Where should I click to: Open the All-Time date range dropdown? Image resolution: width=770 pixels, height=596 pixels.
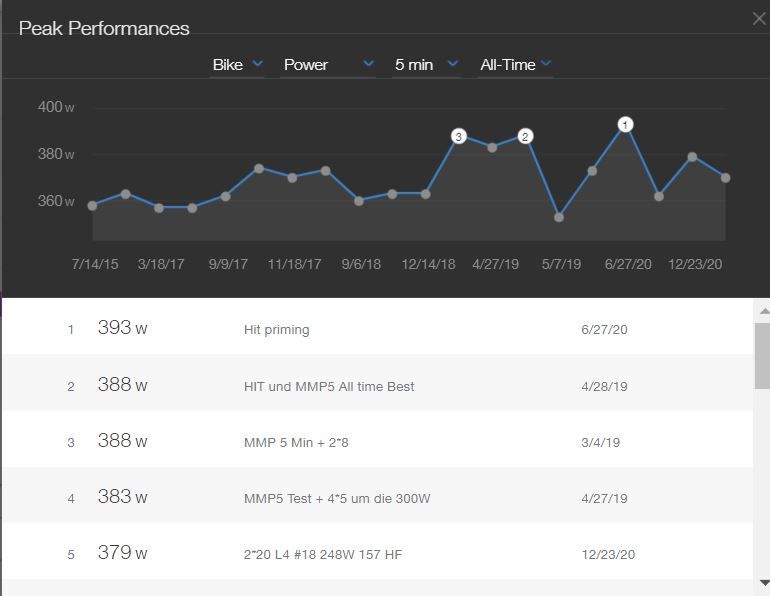[x=515, y=64]
